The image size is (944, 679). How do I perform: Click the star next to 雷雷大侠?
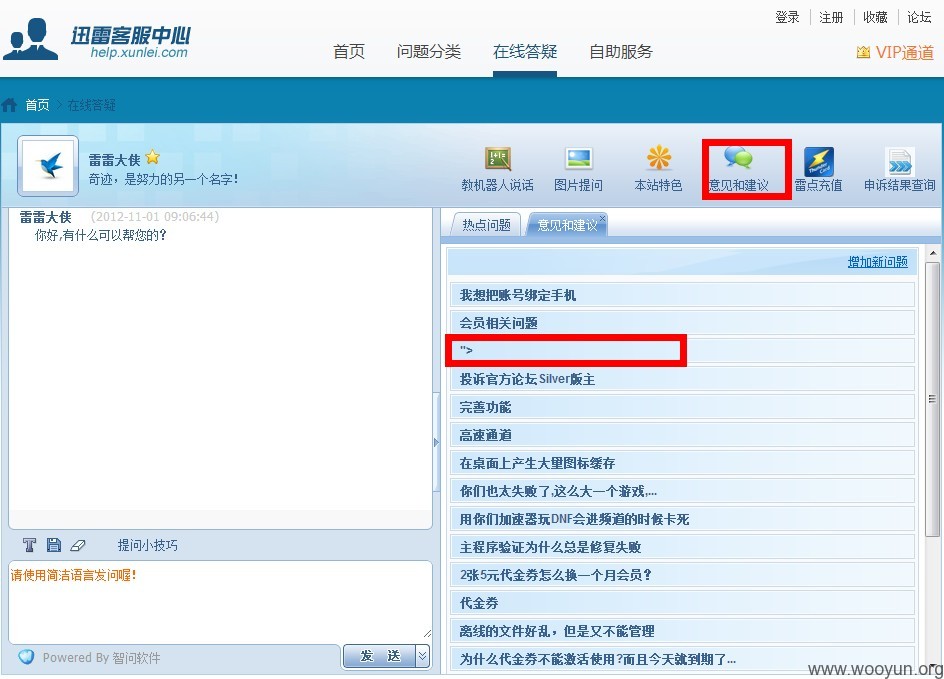153,157
